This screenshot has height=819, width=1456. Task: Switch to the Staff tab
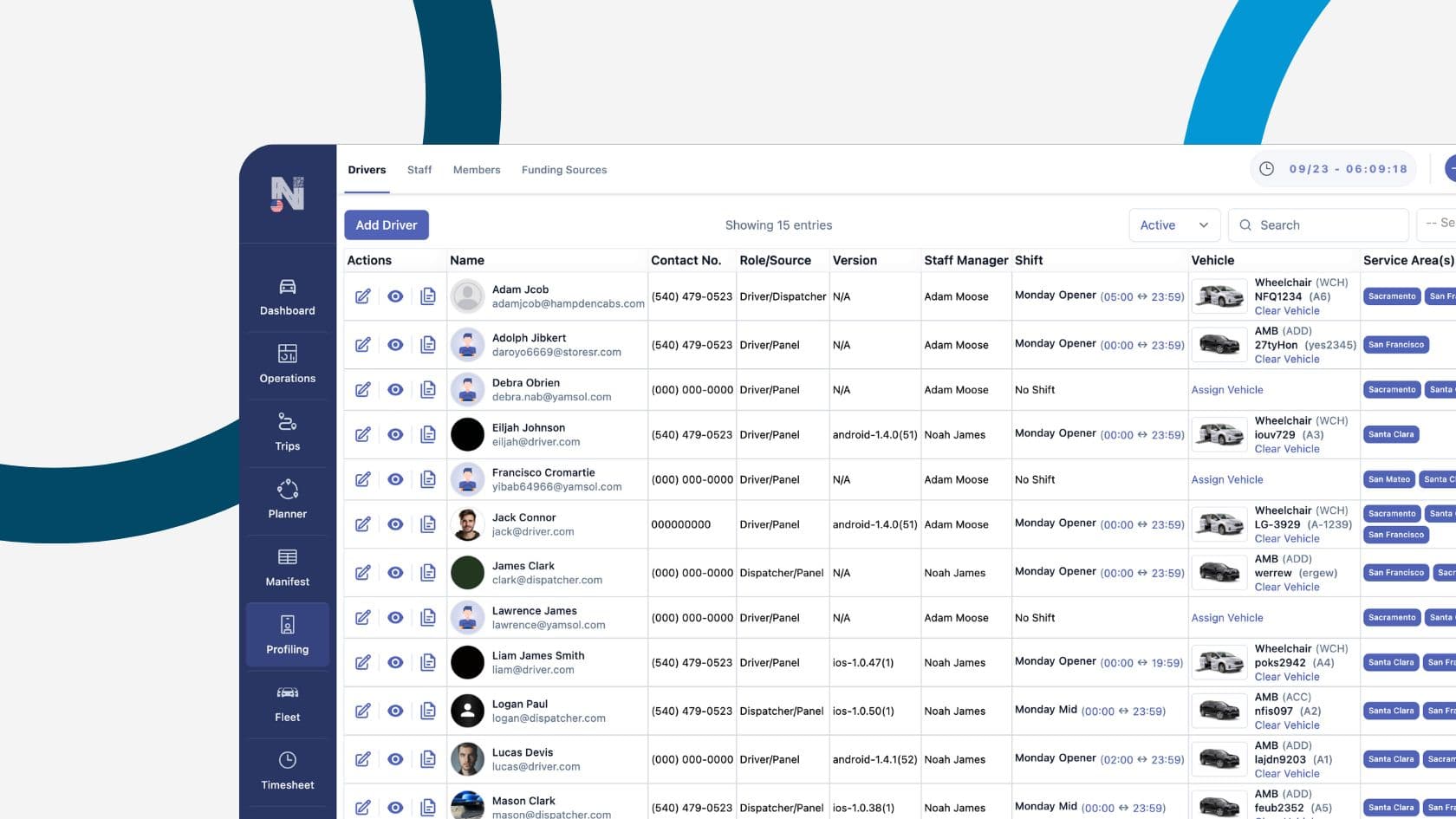tap(419, 170)
